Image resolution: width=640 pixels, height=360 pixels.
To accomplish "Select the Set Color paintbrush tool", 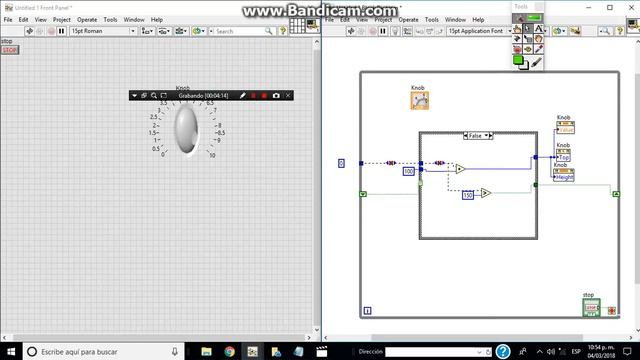I will tap(537, 62).
